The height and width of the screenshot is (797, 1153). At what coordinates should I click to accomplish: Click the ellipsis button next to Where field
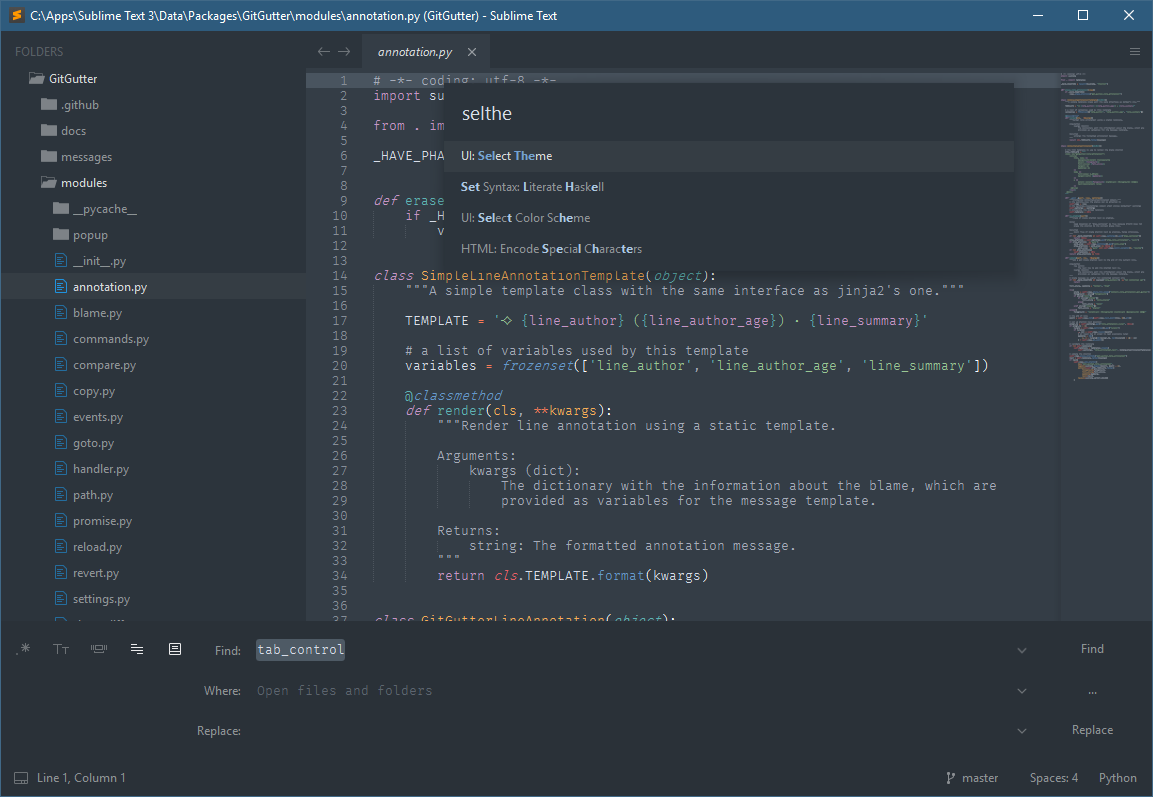click(x=1092, y=690)
